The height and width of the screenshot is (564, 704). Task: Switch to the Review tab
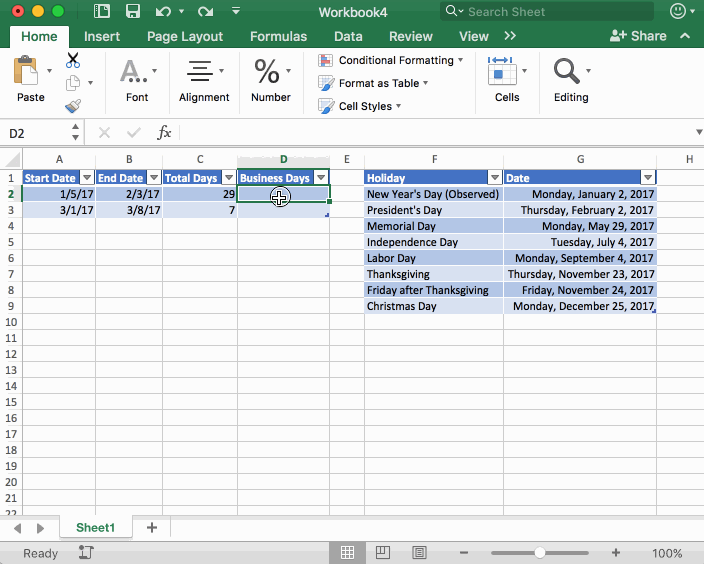point(411,36)
